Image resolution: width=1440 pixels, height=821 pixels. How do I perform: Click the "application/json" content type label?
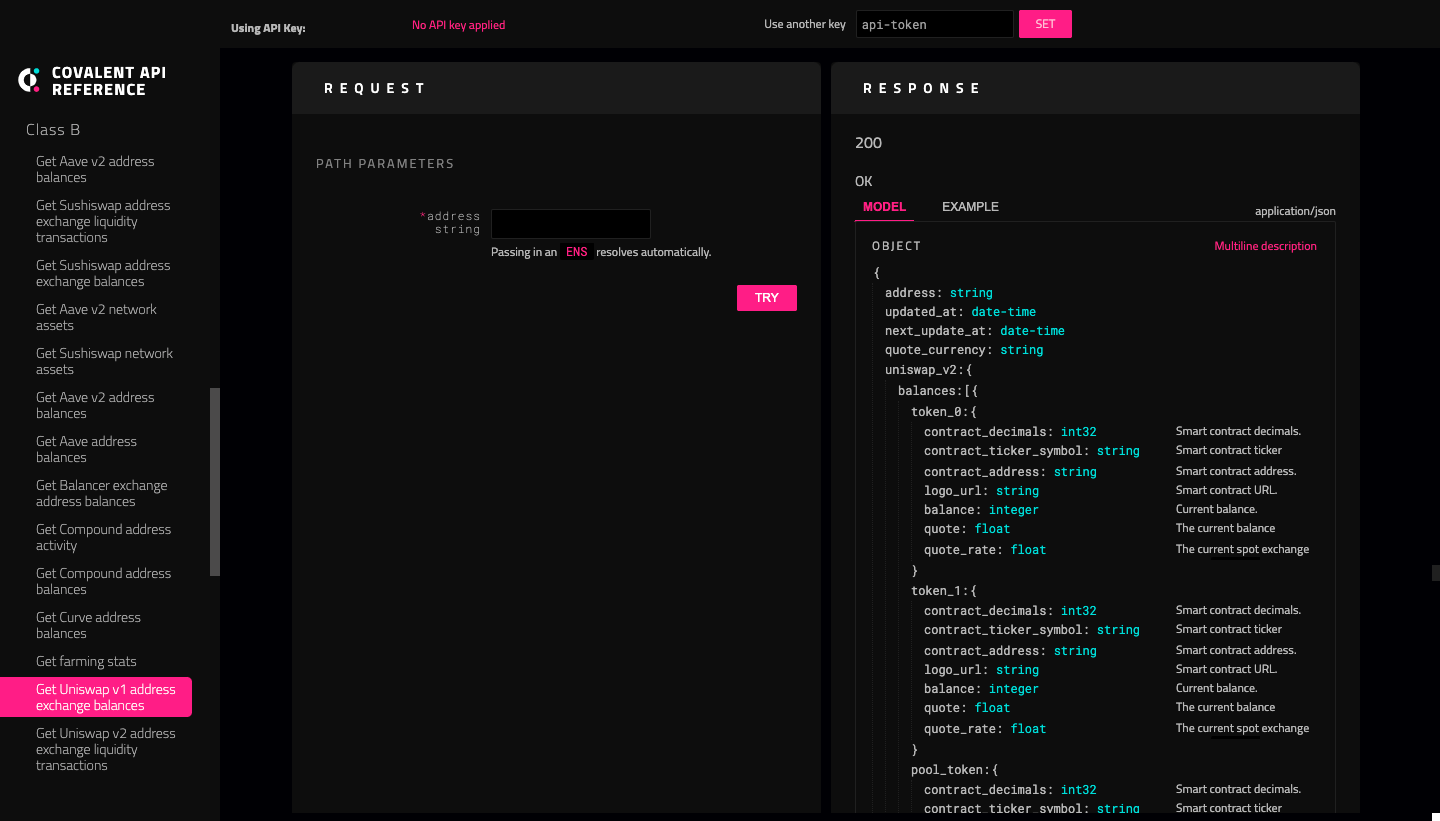pos(1295,211)
